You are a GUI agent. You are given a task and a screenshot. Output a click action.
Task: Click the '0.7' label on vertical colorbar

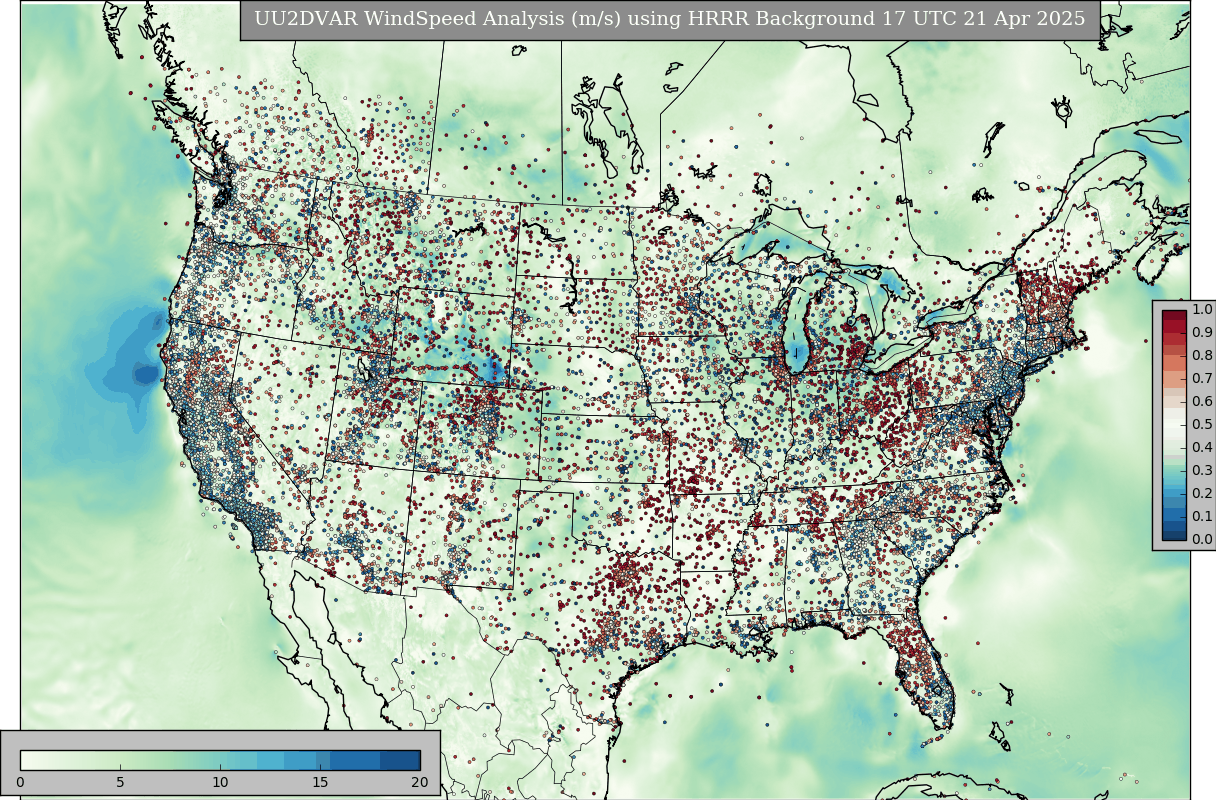pyautogui.click(x=1202, y=378)
